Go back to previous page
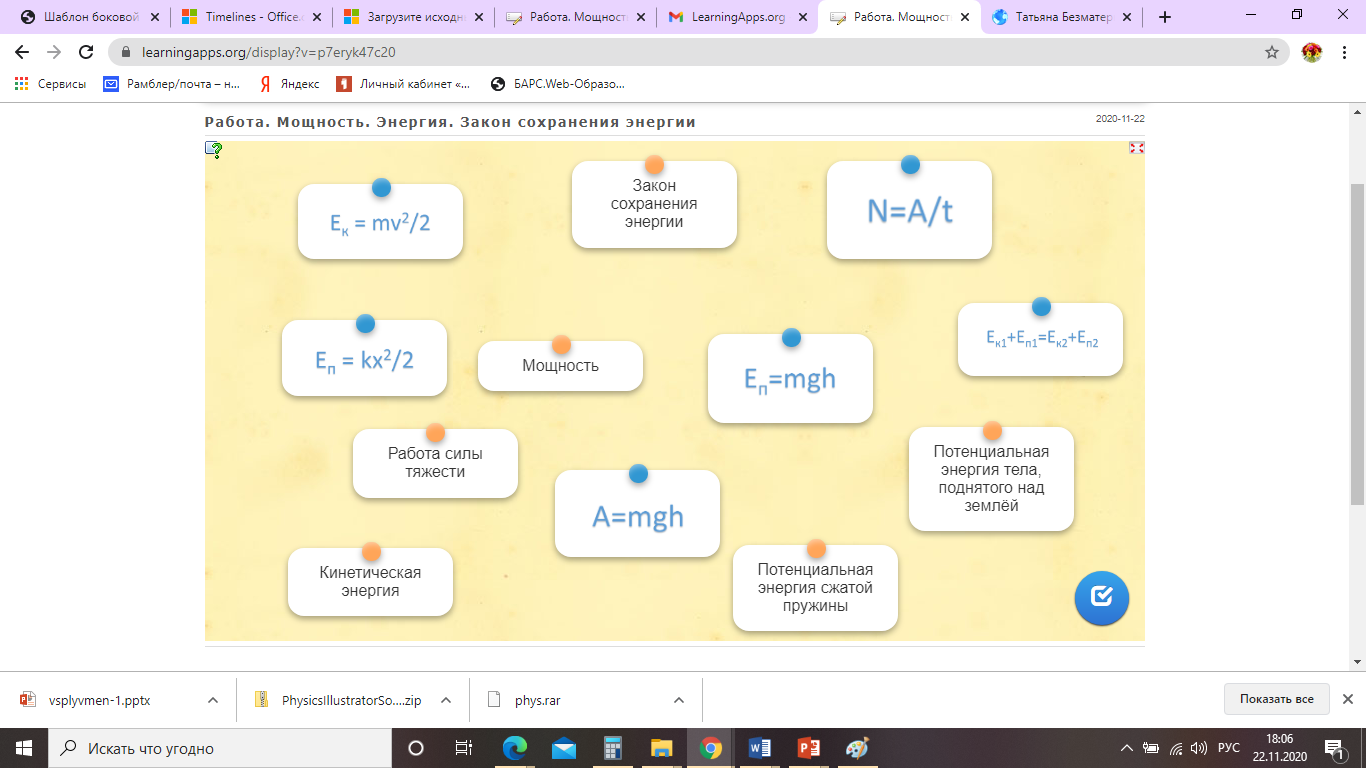 23,52
